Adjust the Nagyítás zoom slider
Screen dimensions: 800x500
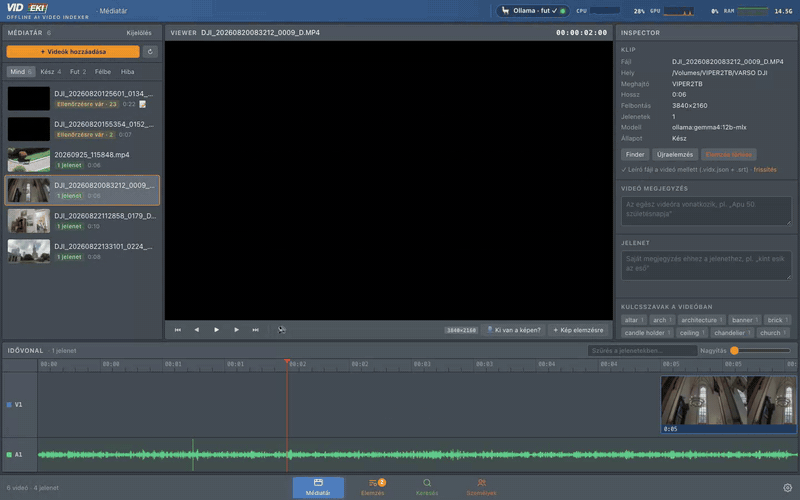[x=760, y=351]
